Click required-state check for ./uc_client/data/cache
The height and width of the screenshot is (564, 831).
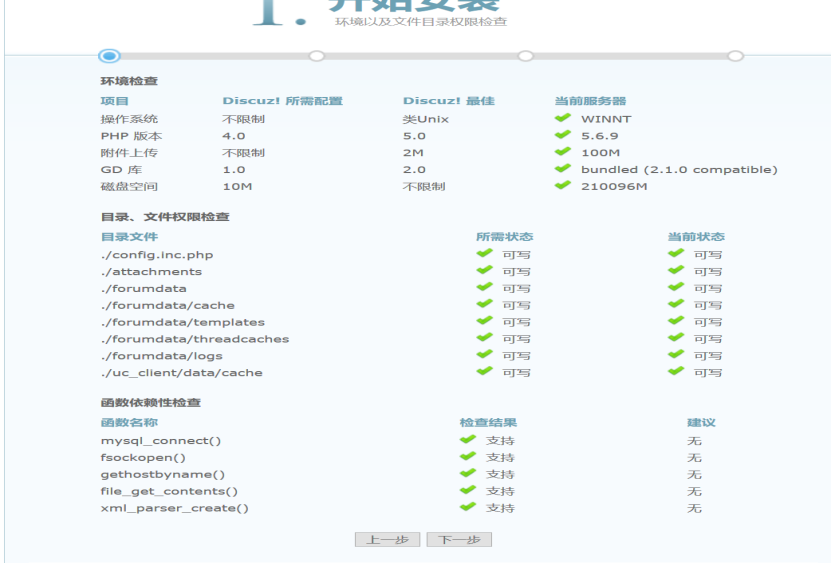[484, 372]
